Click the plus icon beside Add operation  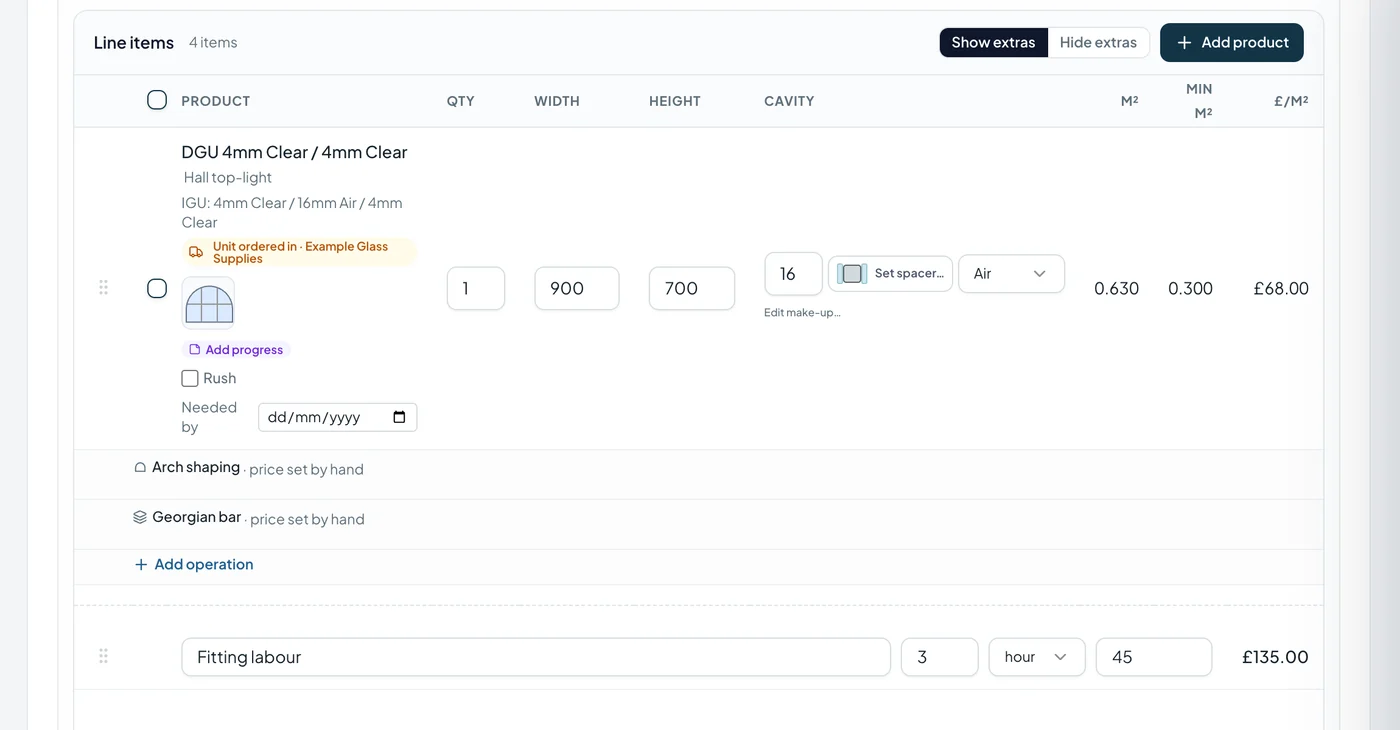click(x=141, y=565)
